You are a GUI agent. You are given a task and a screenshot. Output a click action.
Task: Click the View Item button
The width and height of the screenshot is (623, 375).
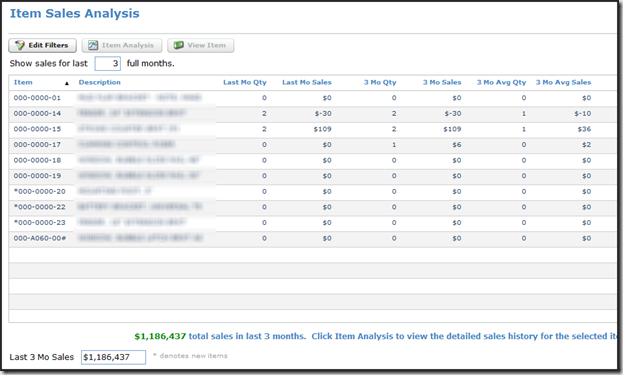pyautogui.click(x=201, y=45)
